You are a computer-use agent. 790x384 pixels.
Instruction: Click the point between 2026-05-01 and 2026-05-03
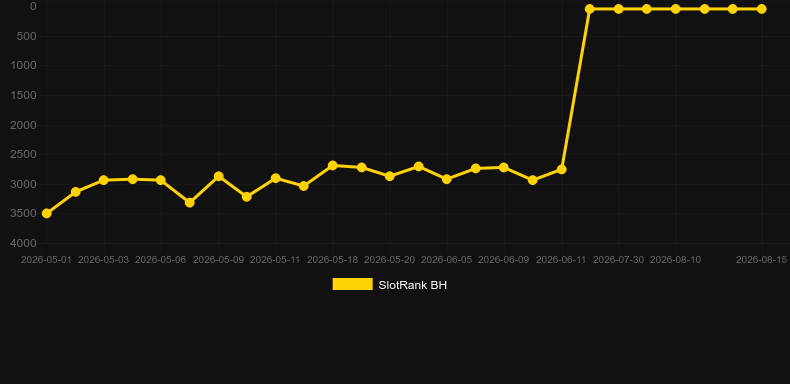click(76, 191)
